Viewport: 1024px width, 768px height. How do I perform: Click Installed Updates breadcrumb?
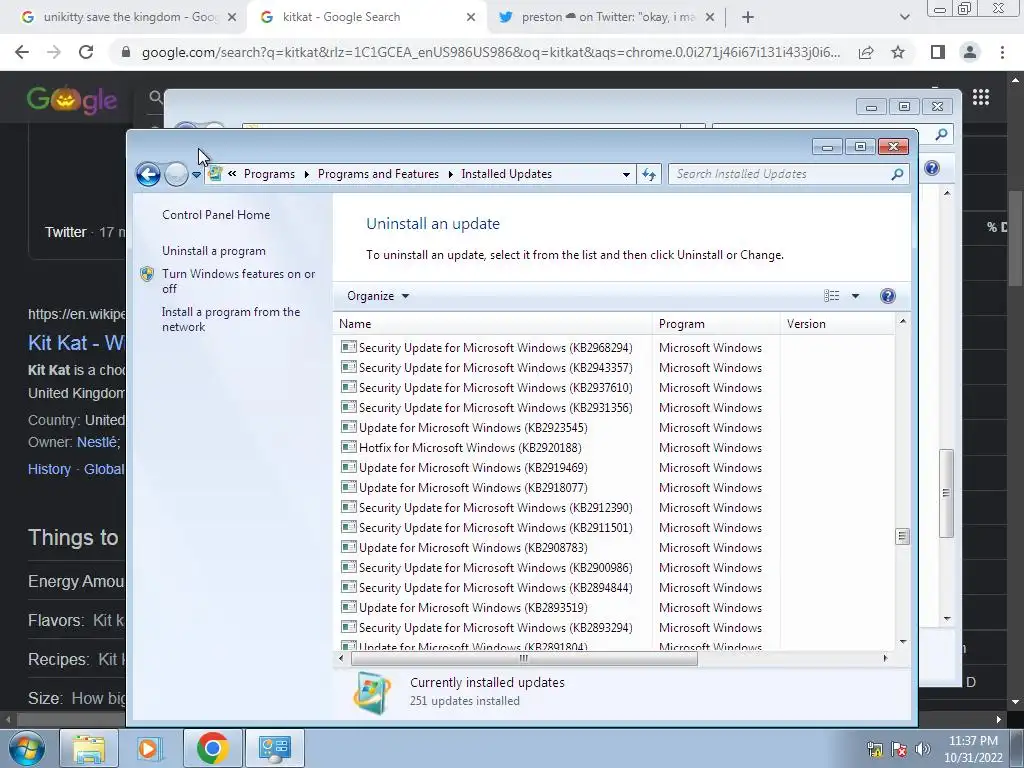point(506,174)
